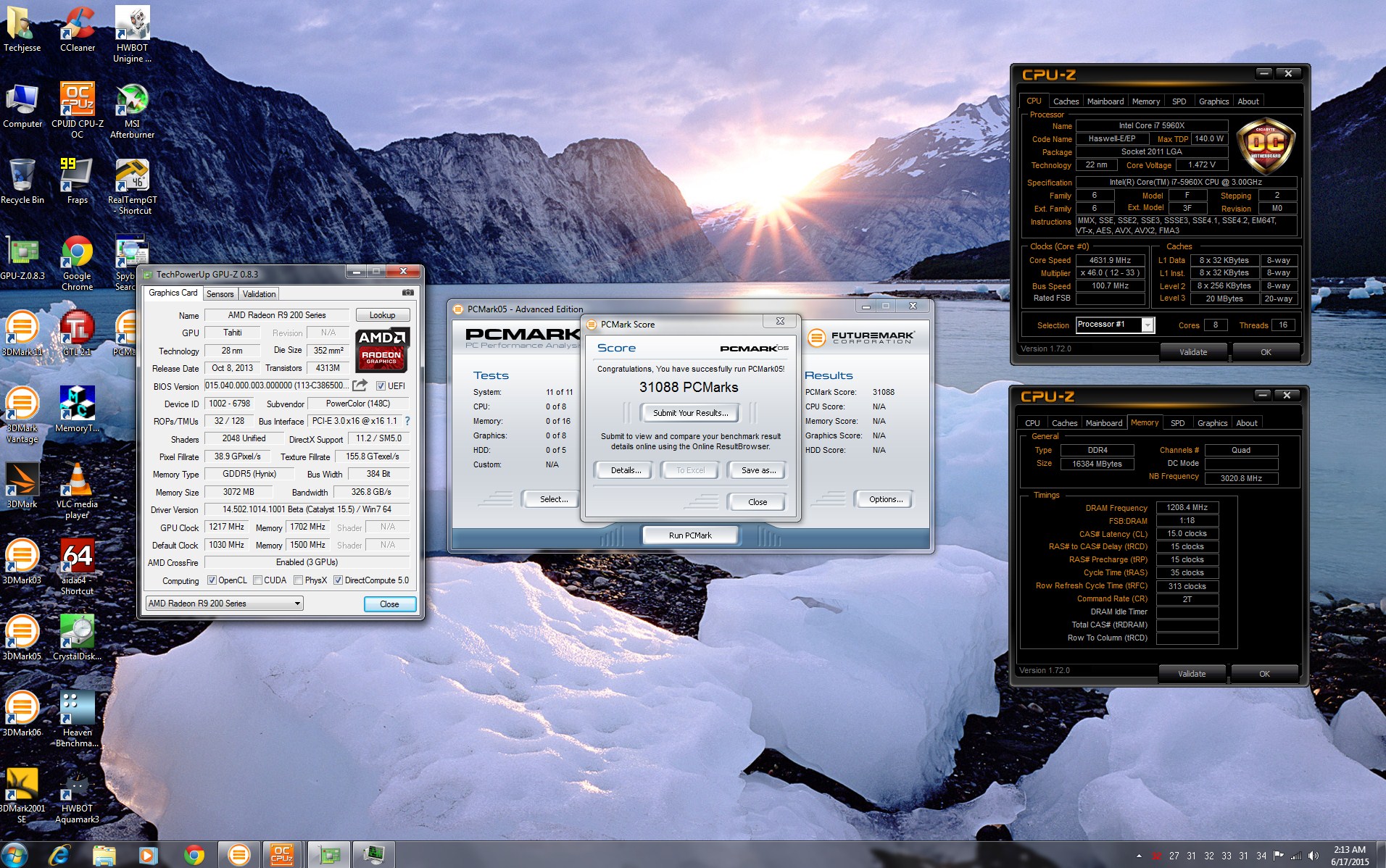Open the Techjesse folder icon
Viewport: 1386px width, 868px height.
pos(22,28)
